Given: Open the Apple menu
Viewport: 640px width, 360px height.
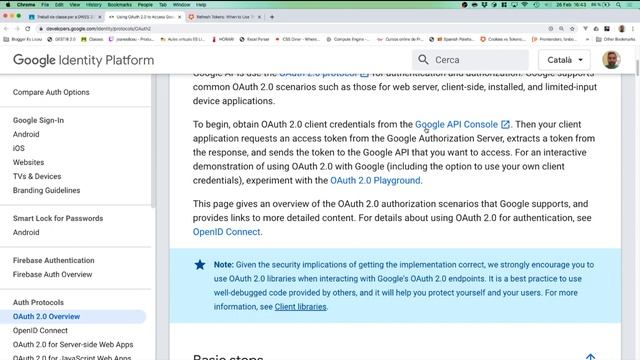Looking at the screenshot, I should 7,5.
